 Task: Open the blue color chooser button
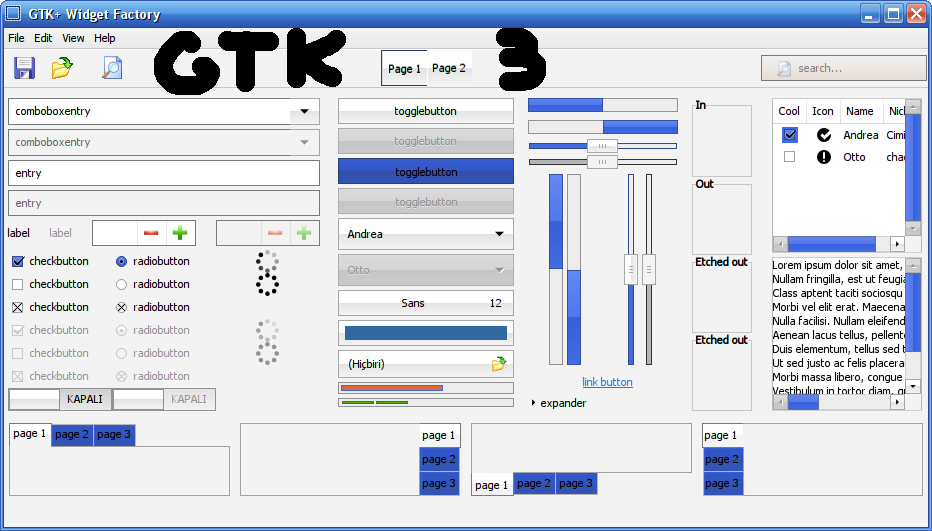point(426,333)
